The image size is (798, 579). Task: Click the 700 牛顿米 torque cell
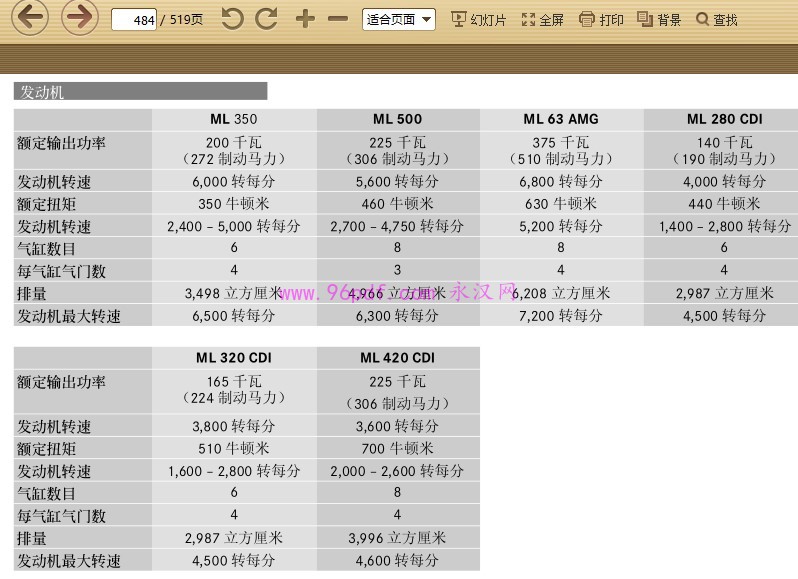tap(397, 448)
